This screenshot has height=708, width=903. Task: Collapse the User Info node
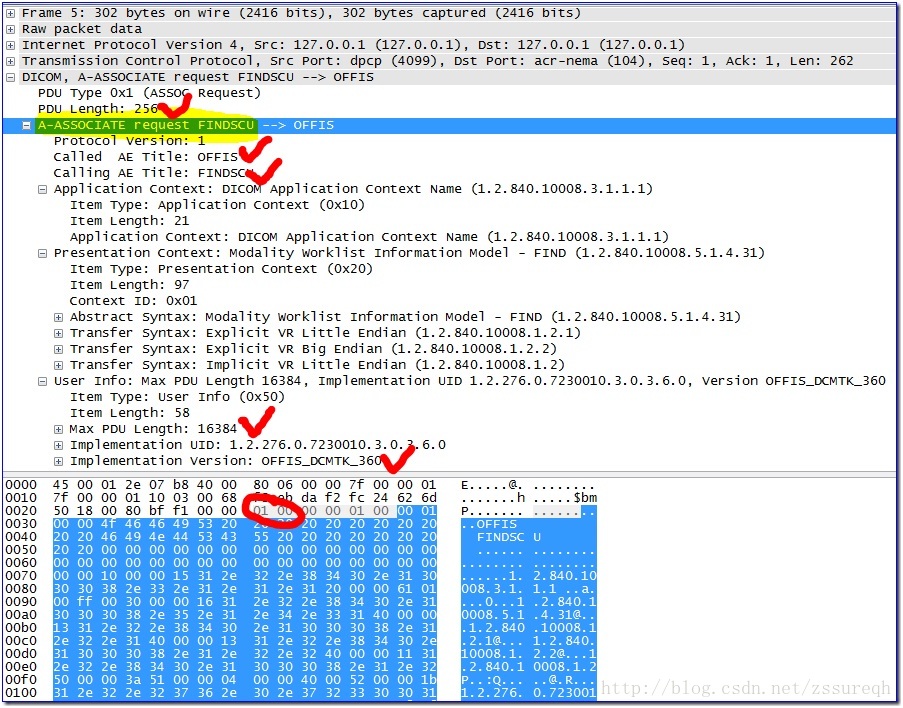tap(42, 381)
